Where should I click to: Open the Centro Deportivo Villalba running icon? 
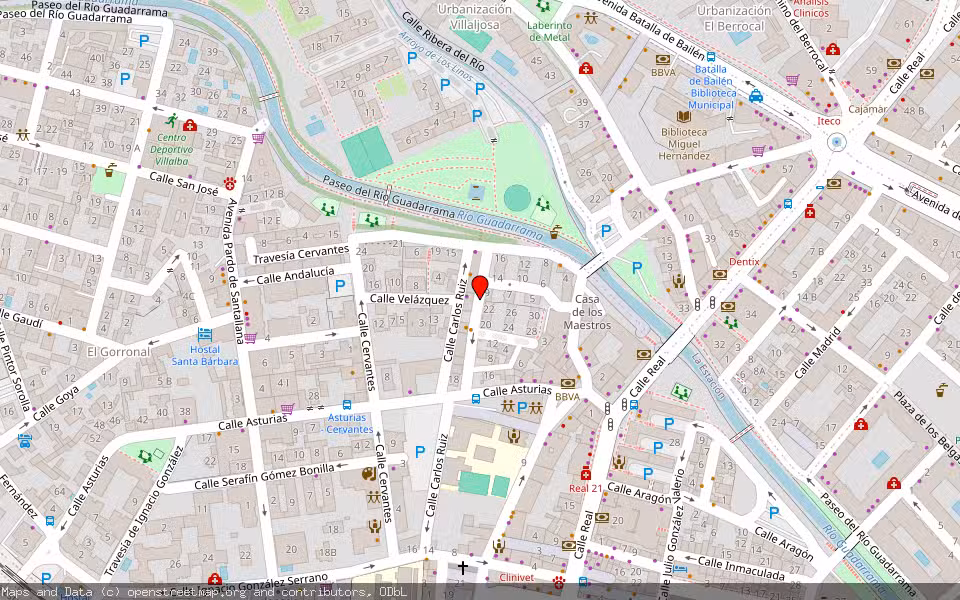point(172,120)
